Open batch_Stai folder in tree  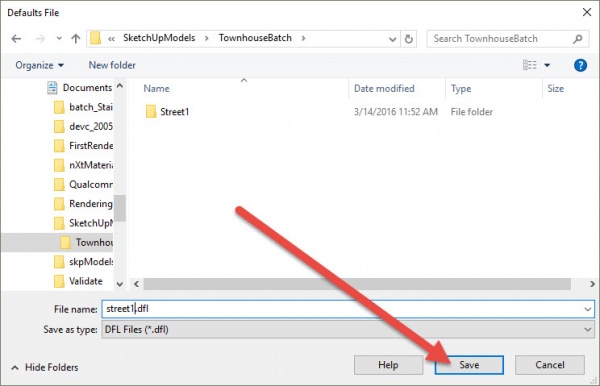point(83,107)
